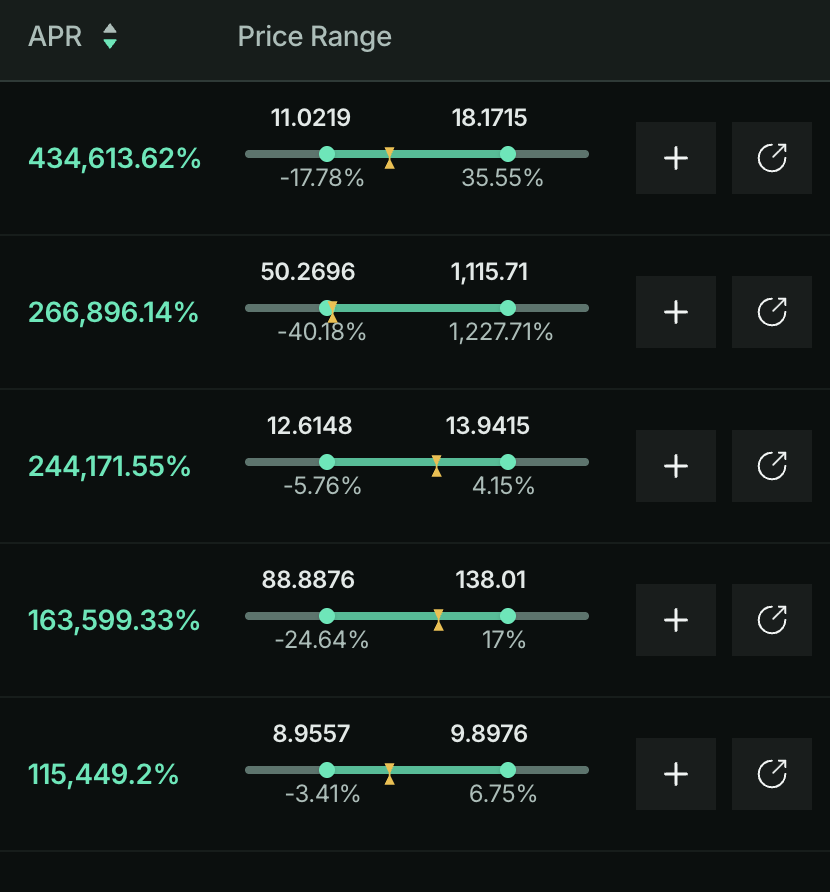The height and width of the screenshot is (892, 830).
Task: Click the current price marker in the 11.0219 range
Action: click(390, 158)
